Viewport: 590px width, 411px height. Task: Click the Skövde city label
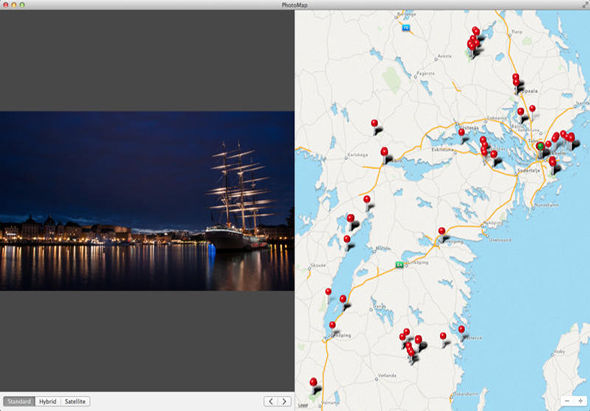tap(318, 265)
